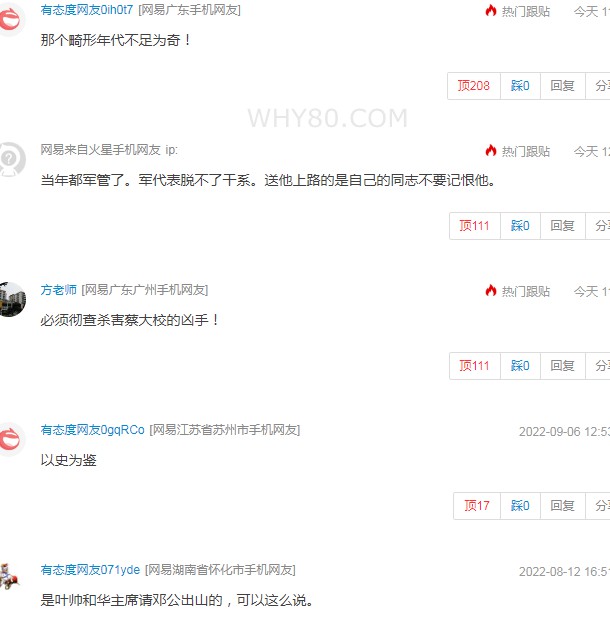Click flame icon on the first comment
The height and width of the screenshot is (620, 610).
tap(491, 11)
